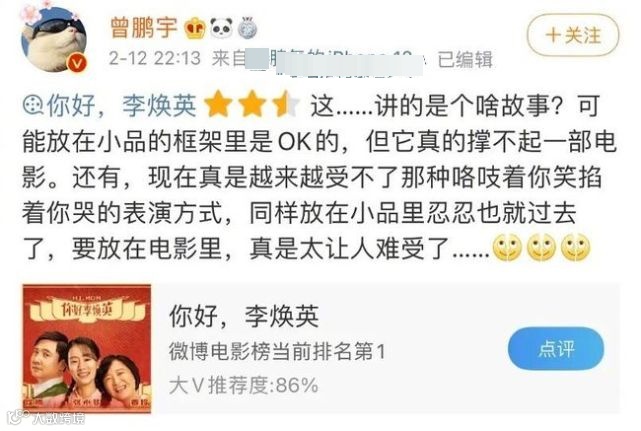Tap the gold crown membership badge

tap(195, 29)
